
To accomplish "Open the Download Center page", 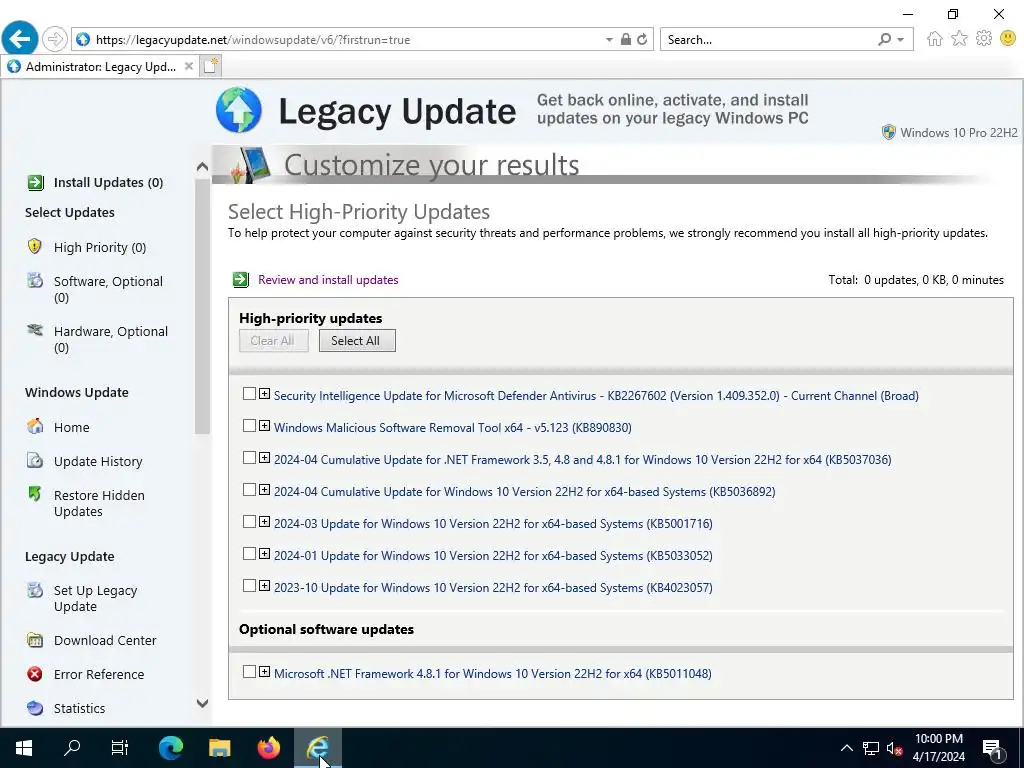I will click(105, 641).
